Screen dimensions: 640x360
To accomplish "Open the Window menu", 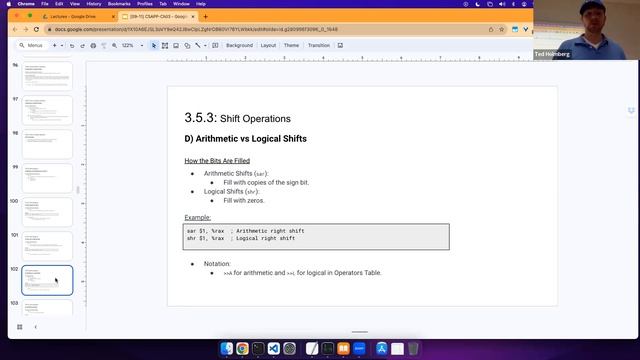I will click(x=181, y=4).
